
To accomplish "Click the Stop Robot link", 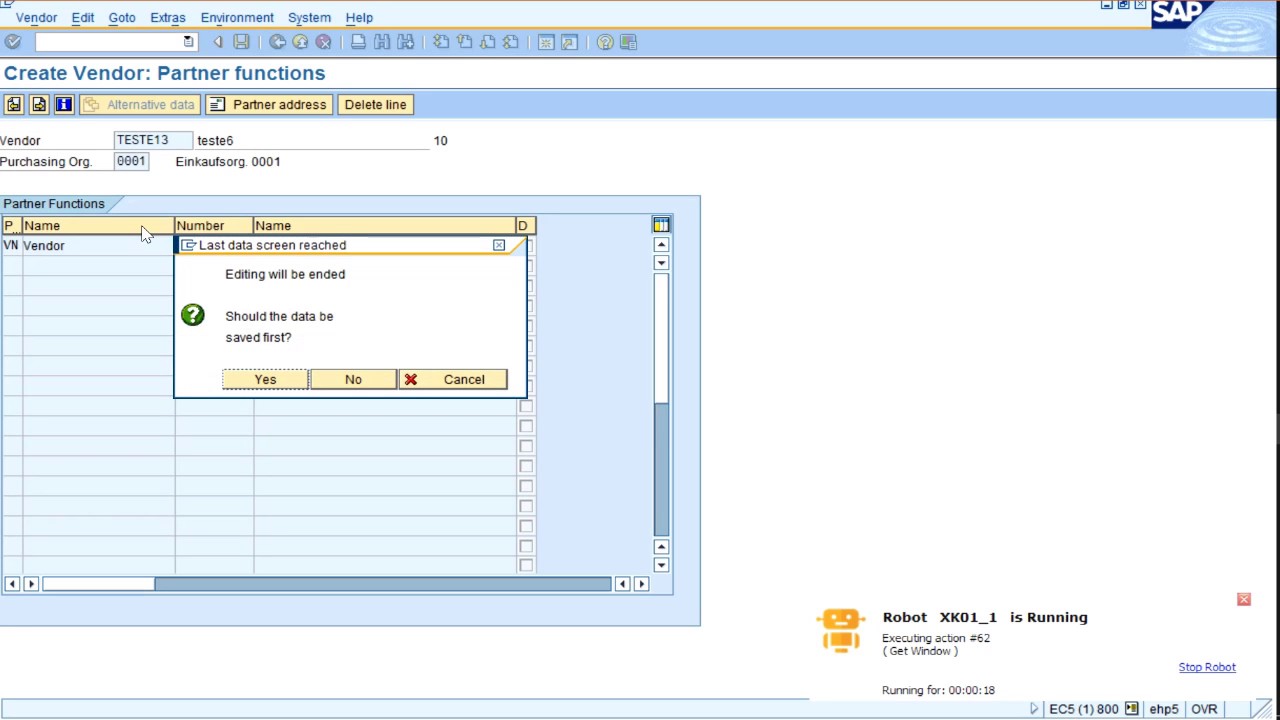I will [1207, 667].
